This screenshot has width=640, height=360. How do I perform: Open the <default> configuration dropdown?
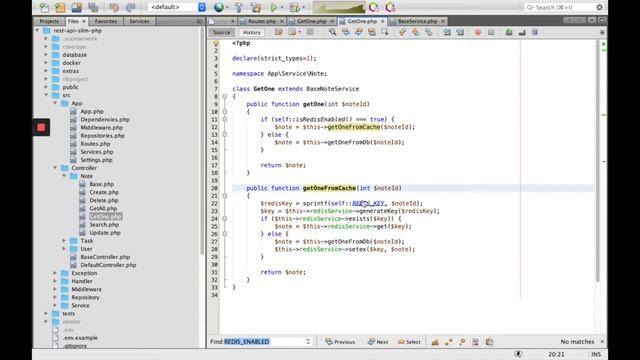[178, 7]
